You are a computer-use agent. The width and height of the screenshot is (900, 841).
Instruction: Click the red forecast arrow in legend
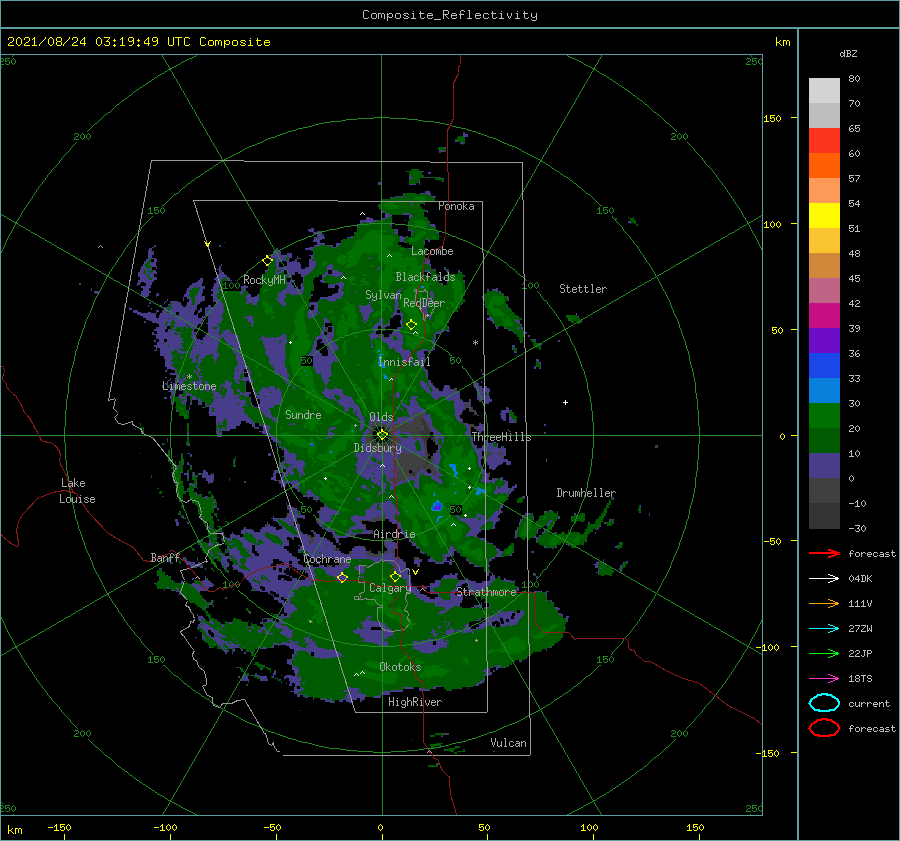(x=824, y=553)
